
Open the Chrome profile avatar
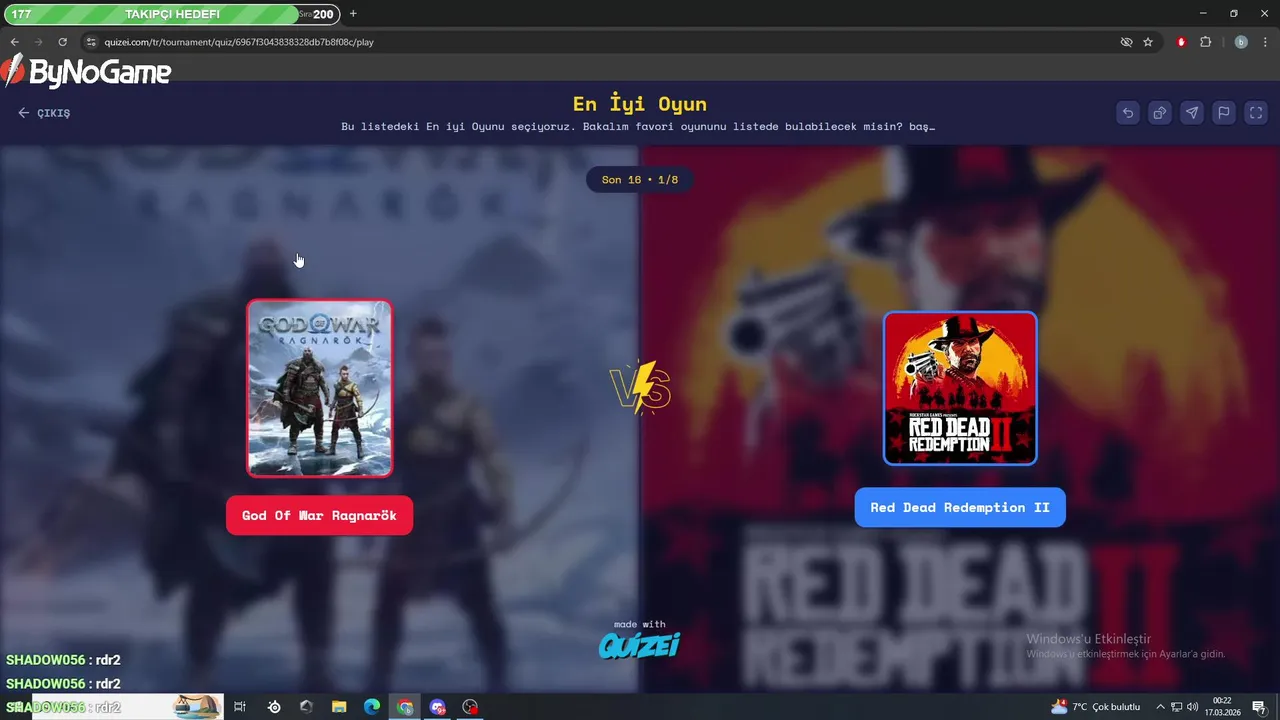point(1241,42)
